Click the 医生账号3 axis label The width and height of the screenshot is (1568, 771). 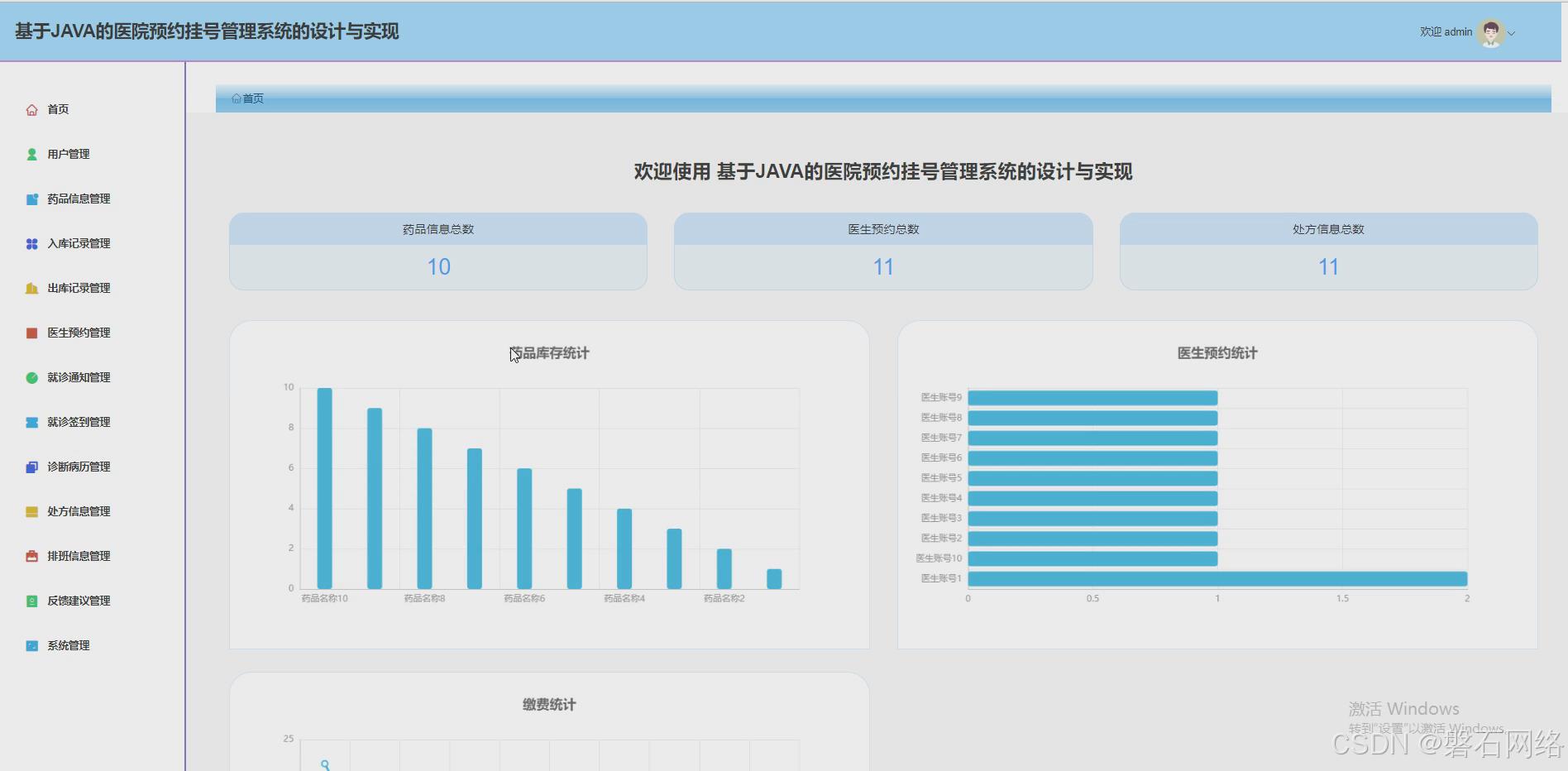[x=941, y=518]
